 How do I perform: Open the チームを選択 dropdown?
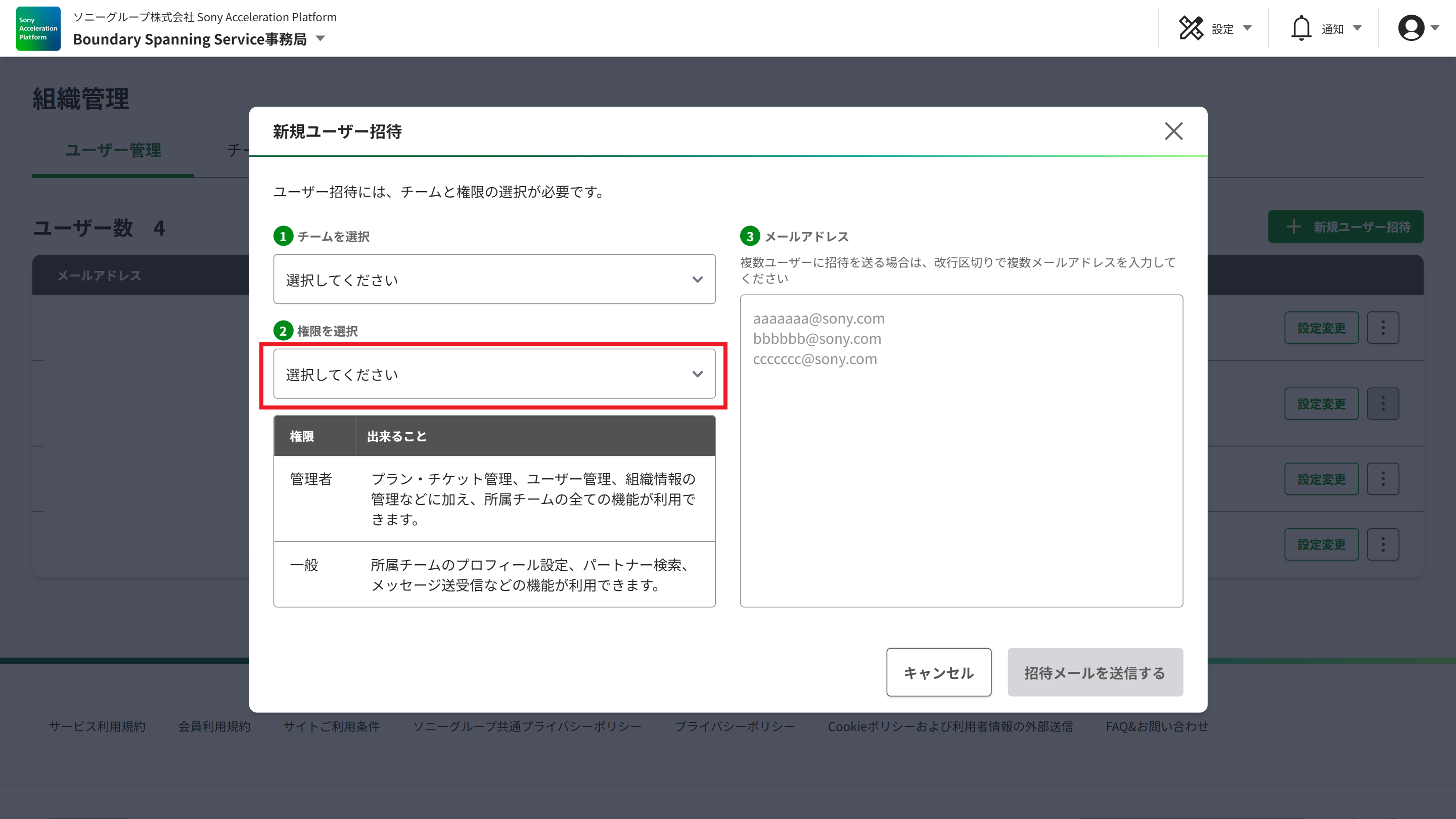(x=494, y=279)
